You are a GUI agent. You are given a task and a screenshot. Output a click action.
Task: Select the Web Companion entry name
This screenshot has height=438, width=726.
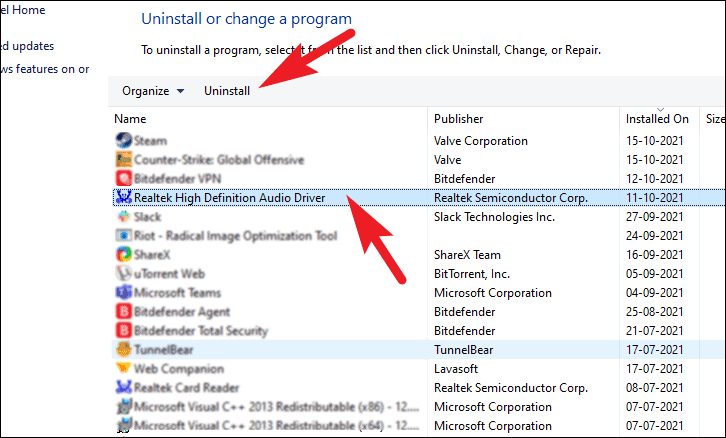tap(179, 369)
